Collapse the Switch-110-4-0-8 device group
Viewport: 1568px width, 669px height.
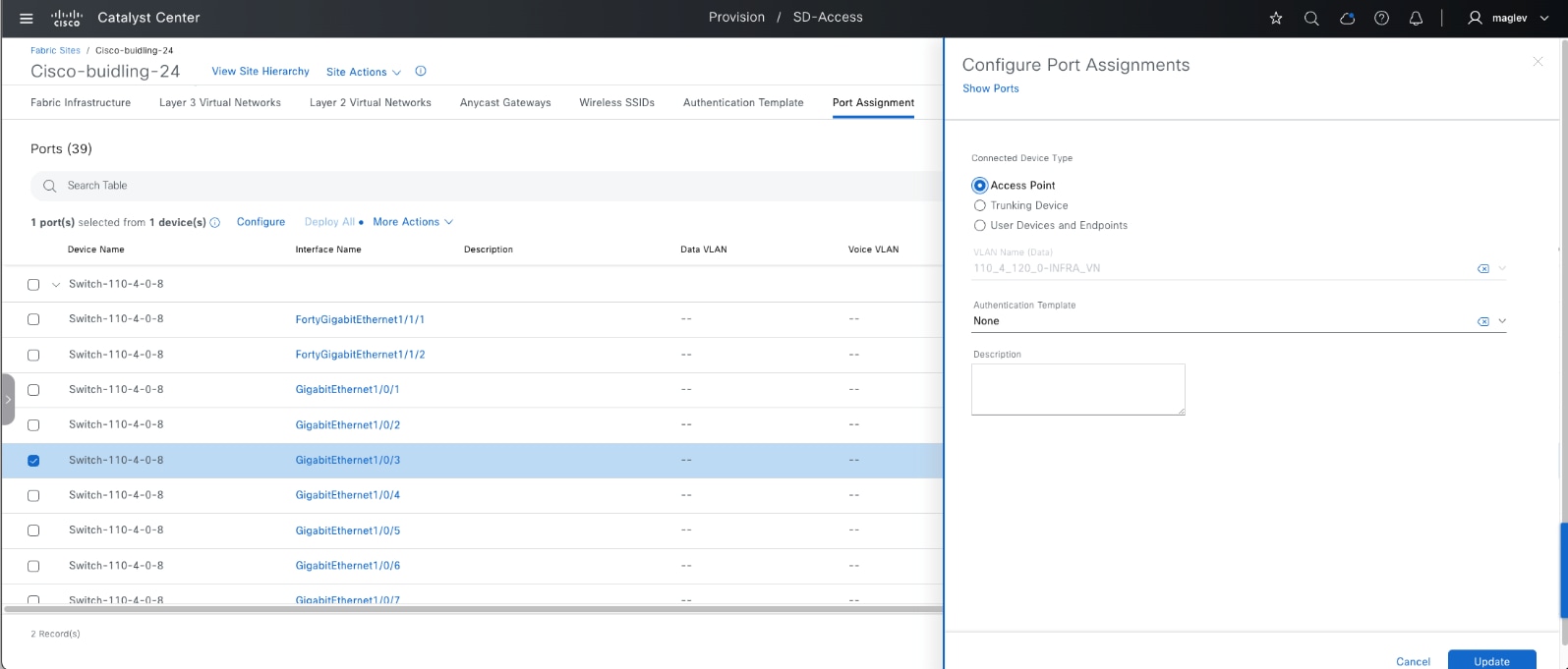click(56, 285)
